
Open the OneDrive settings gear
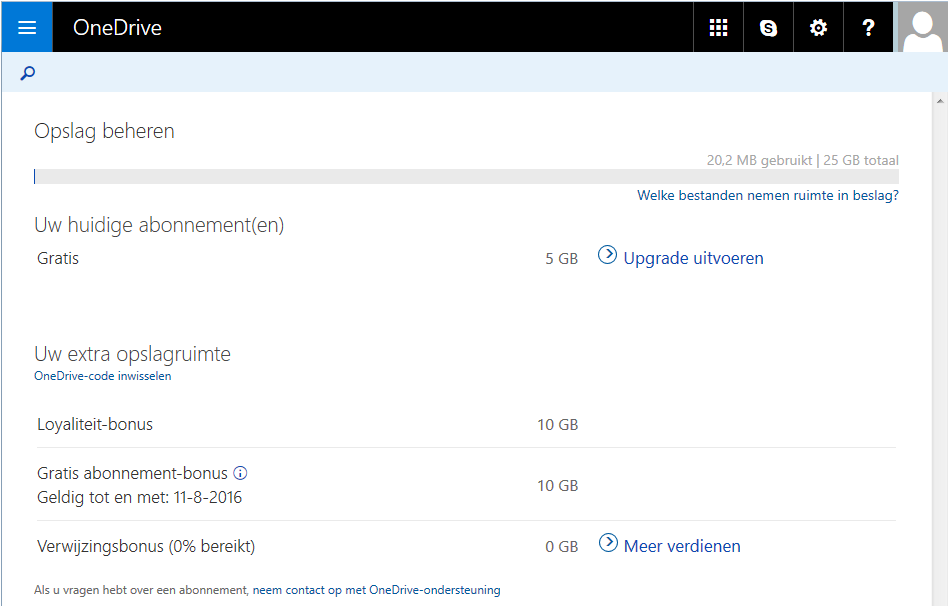pyautogui.click(x=818, y=27)
